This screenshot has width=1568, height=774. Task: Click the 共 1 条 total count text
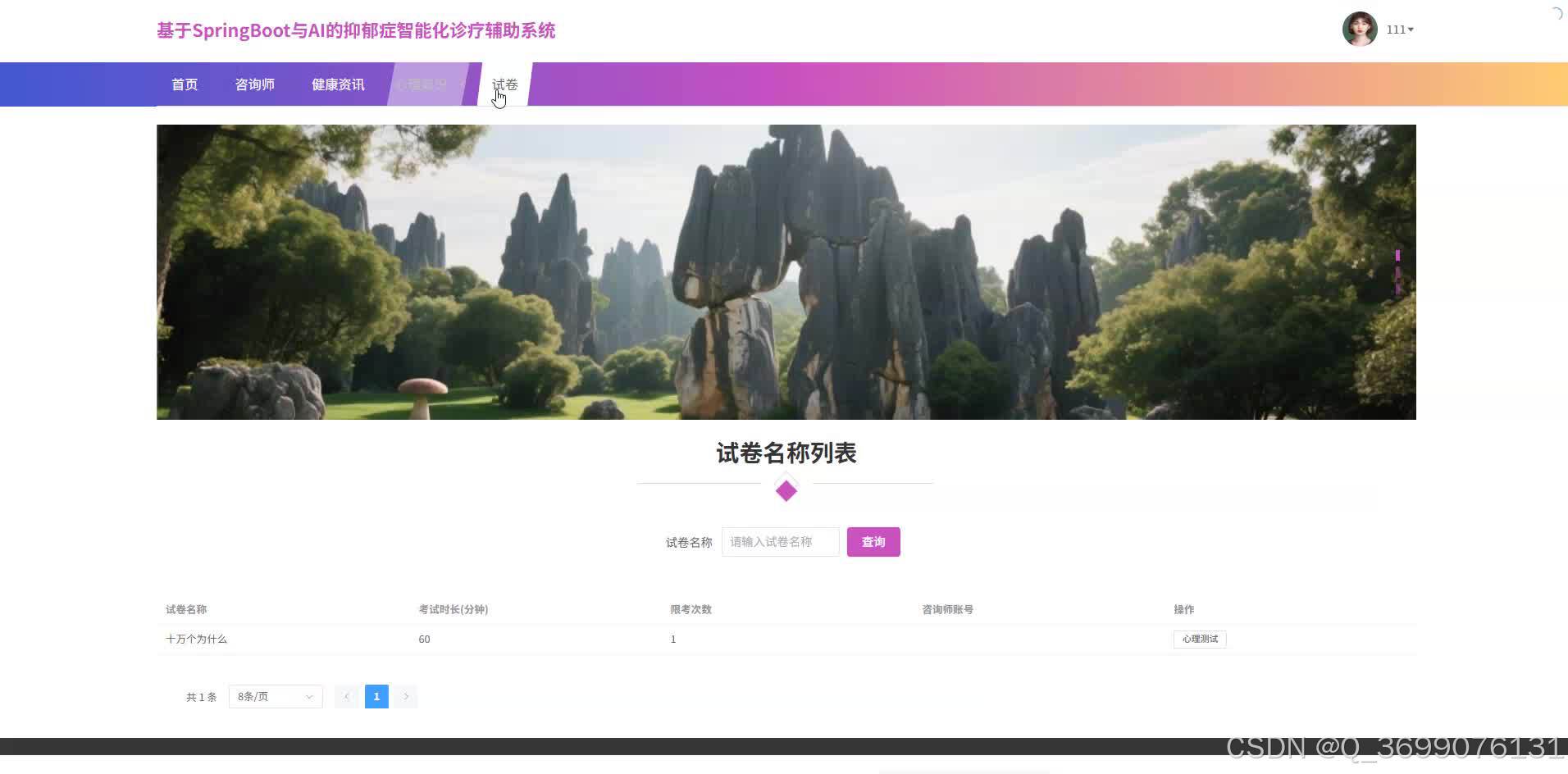click(201, 697)
